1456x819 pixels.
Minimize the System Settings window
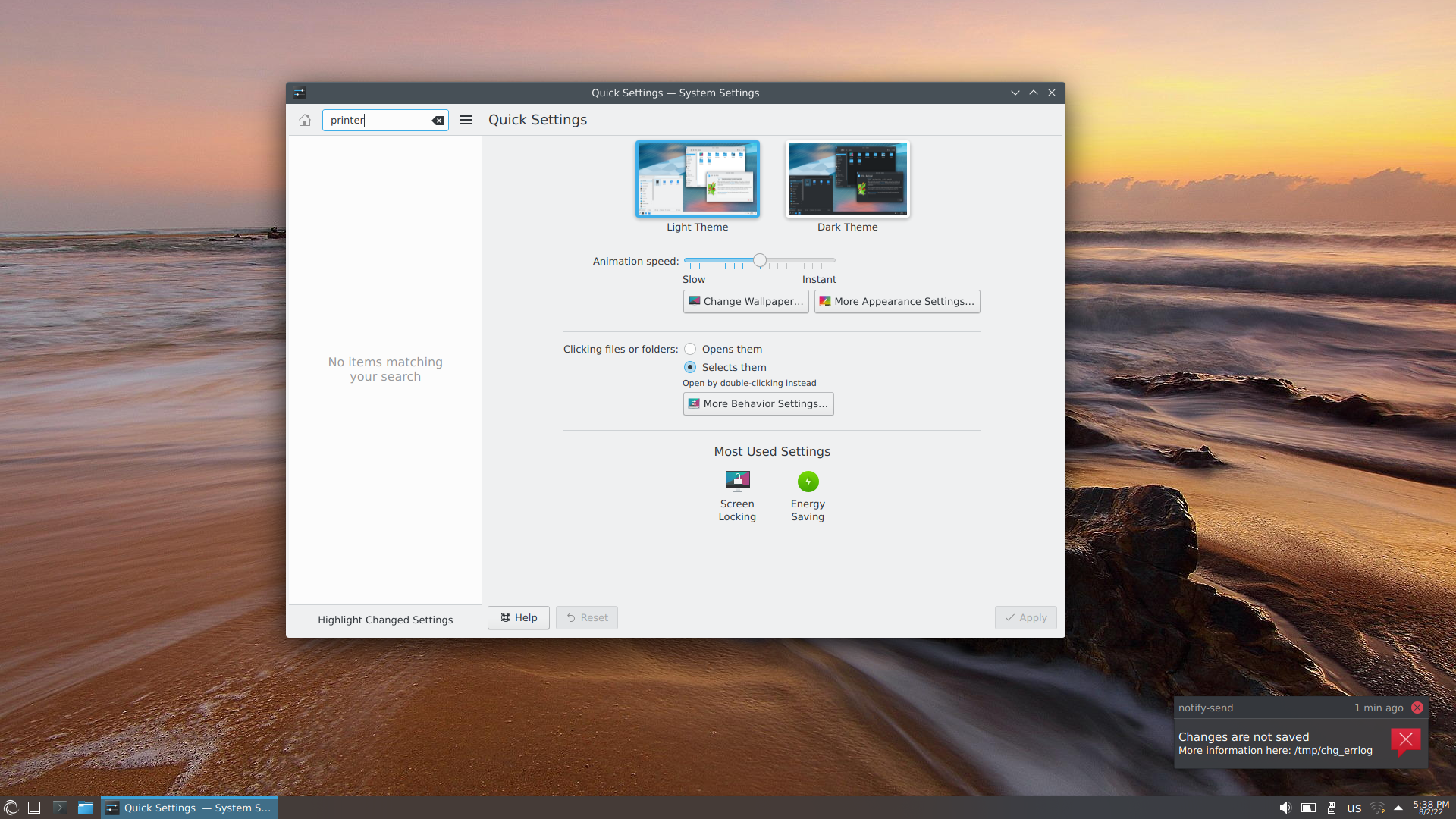tap(1015, 93)
